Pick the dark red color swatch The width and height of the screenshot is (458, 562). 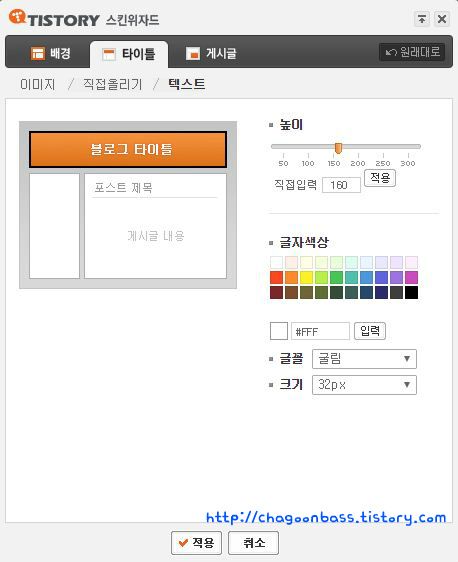pyautogui.click(x=276, y=292)
